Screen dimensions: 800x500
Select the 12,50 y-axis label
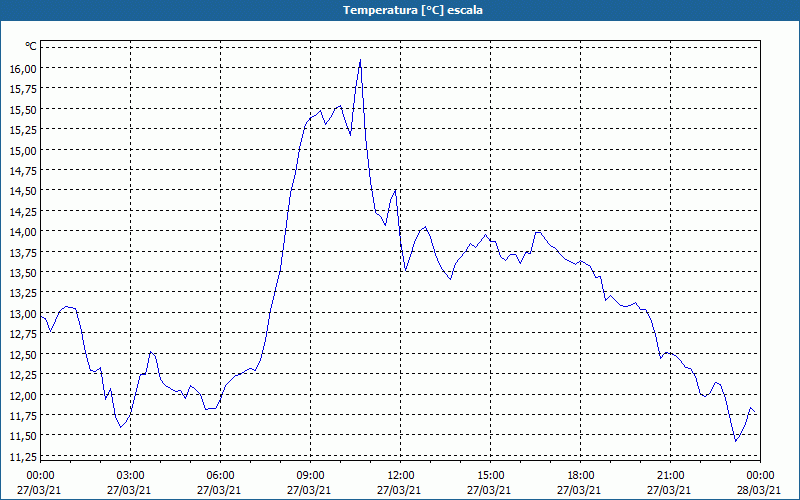coord(23,354)
